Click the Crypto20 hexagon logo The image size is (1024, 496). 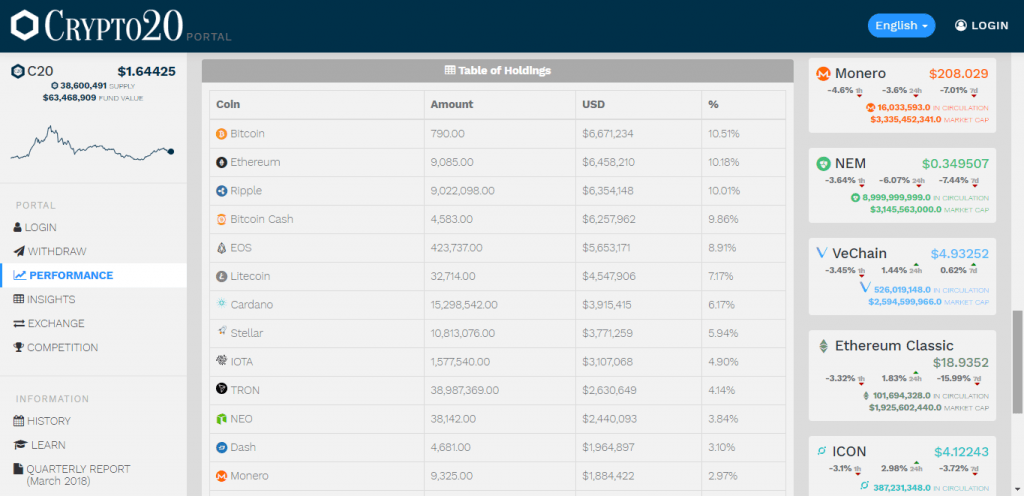click(x=25, y=25)
